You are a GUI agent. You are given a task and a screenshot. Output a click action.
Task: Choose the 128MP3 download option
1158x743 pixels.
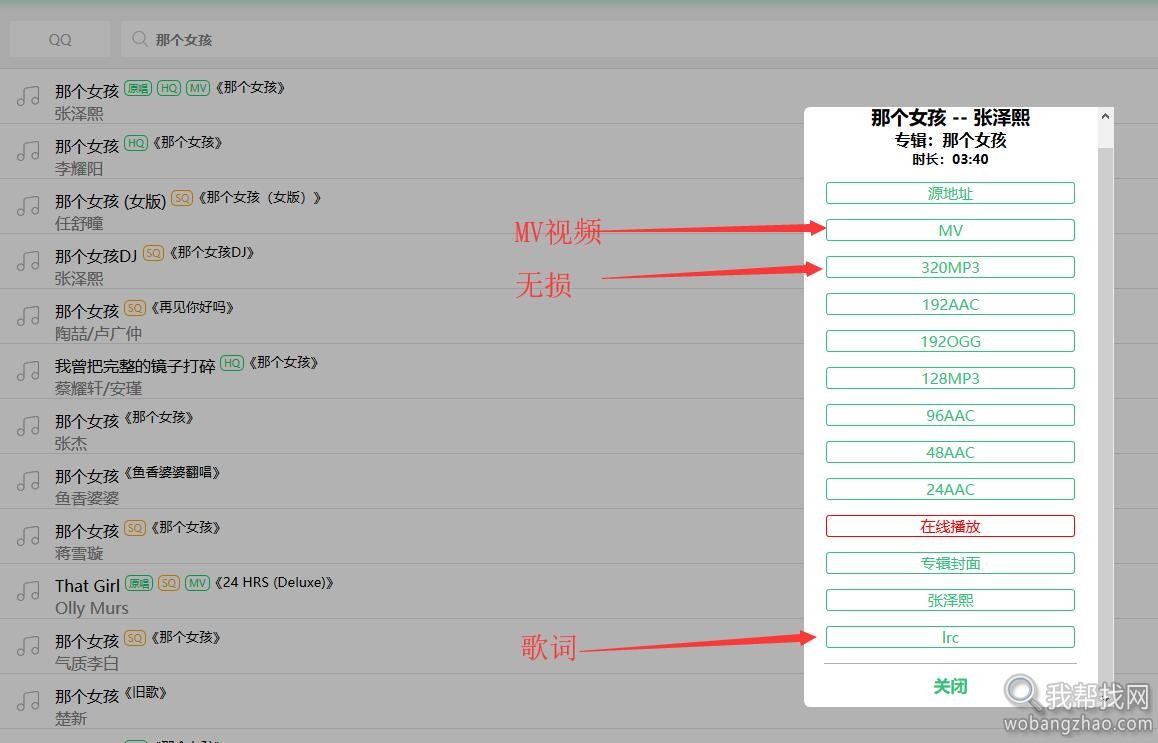coord(950,378)
